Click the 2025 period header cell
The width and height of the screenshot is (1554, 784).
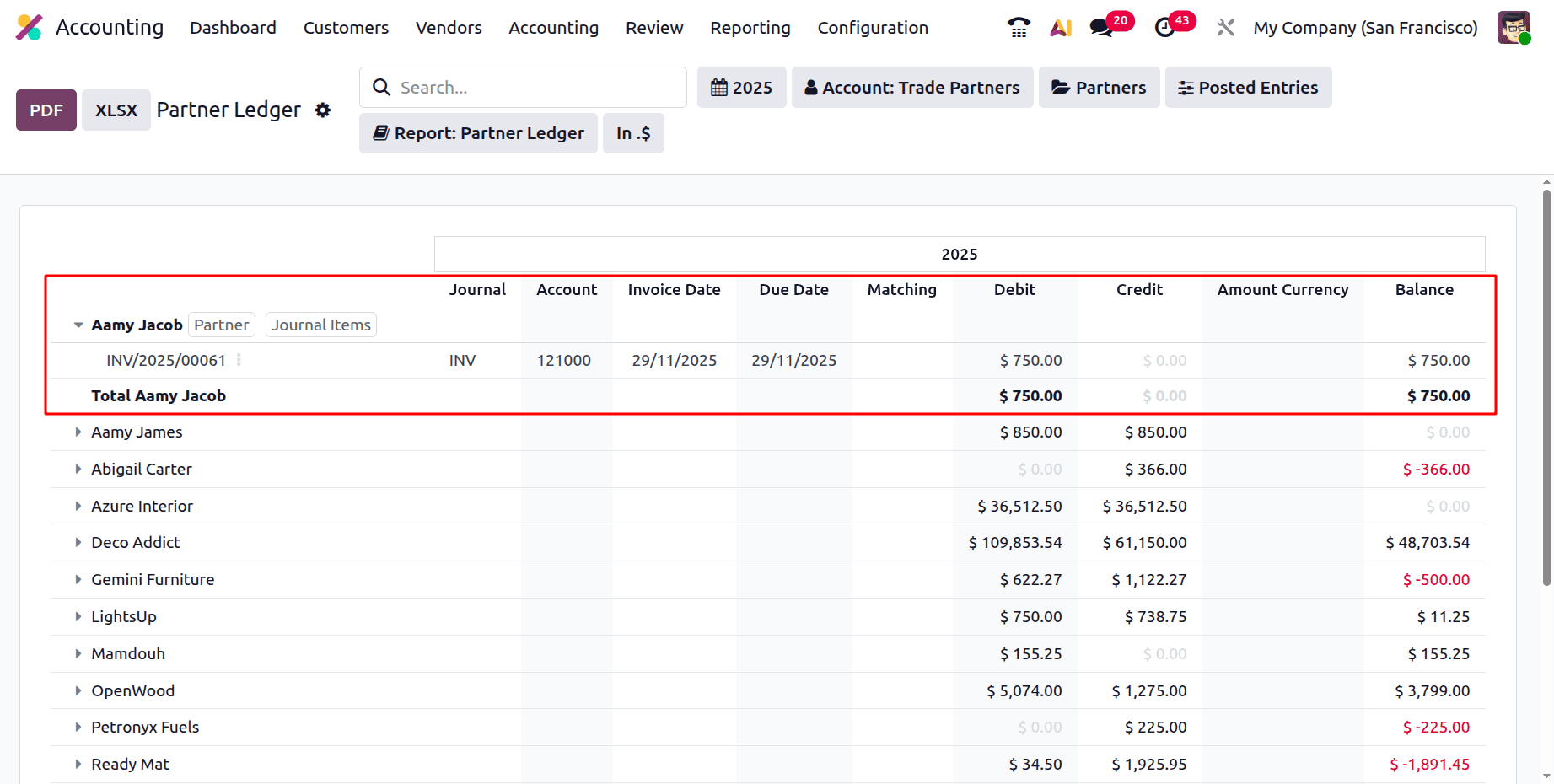pos(960,254)
